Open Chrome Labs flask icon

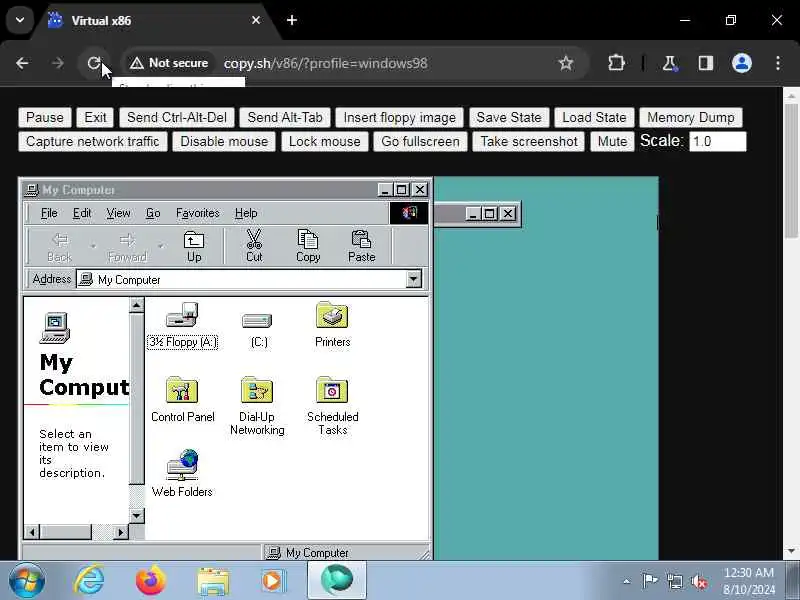tap(669, 63)
